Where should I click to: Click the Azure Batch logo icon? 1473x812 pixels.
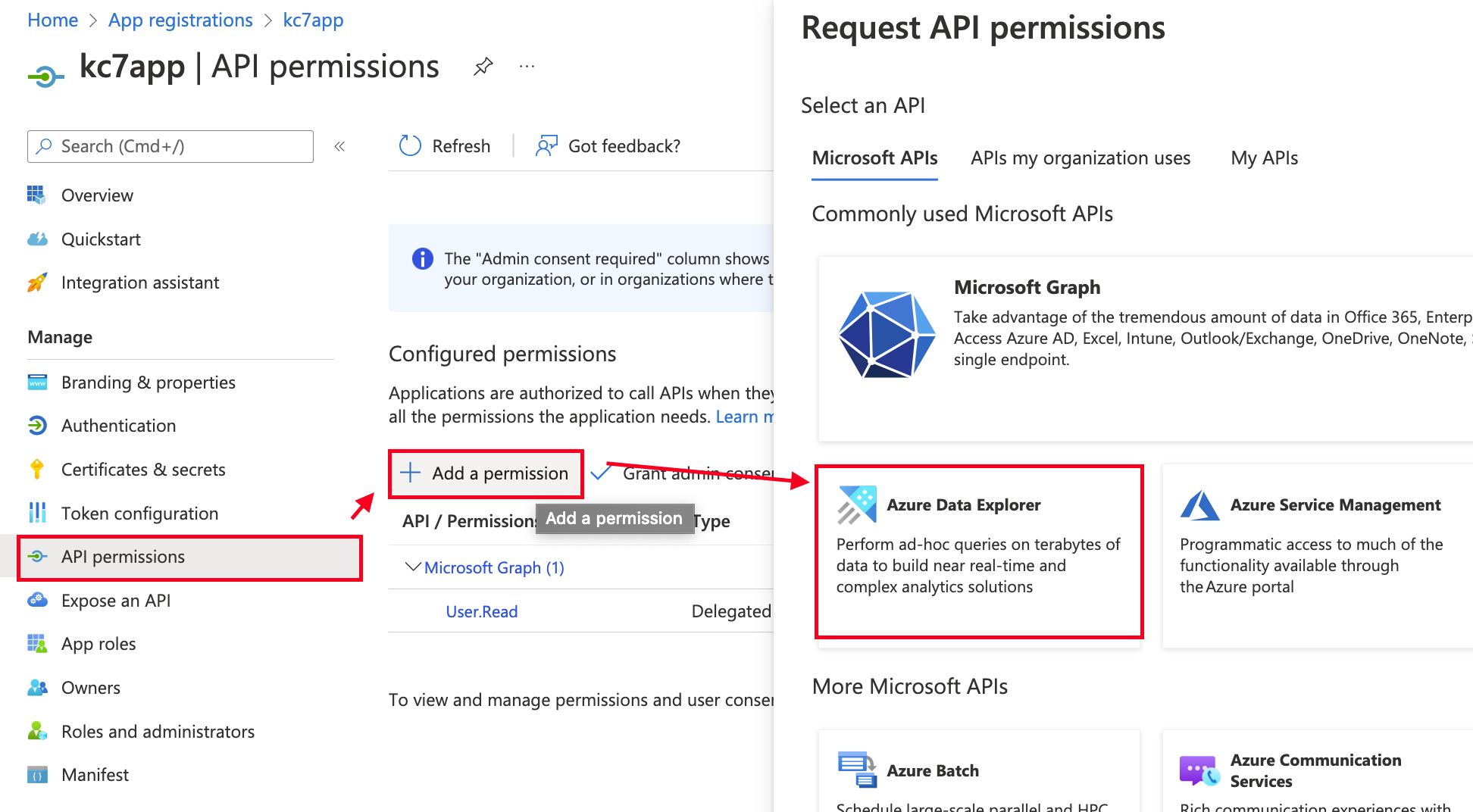[x=857, y=770]
